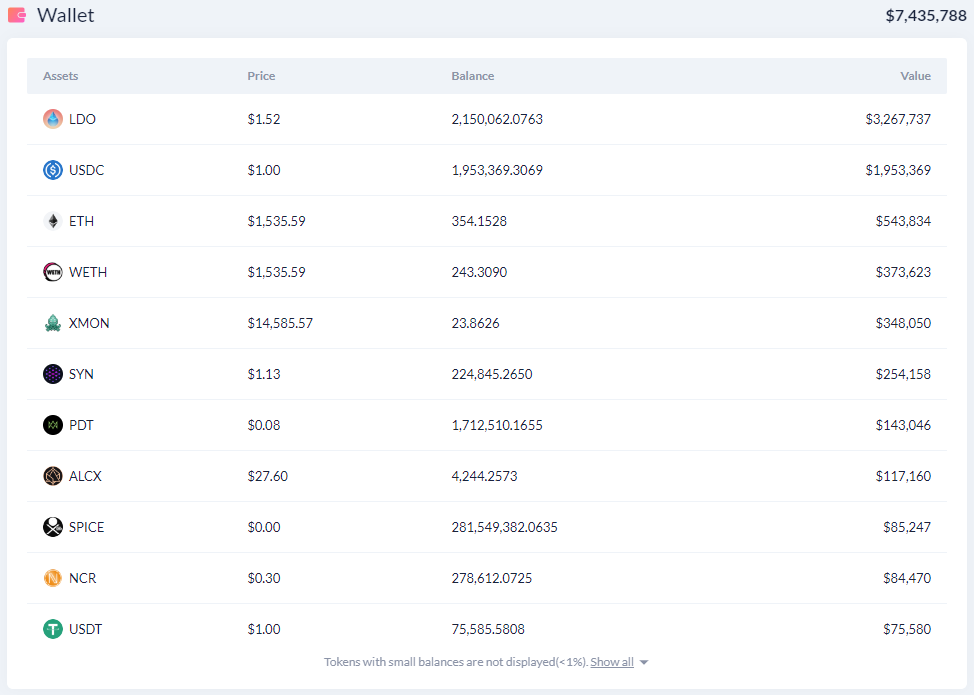This screenshot has width=974, height=695.
Task: Click the SYN token icon
Action: [53, 373]
